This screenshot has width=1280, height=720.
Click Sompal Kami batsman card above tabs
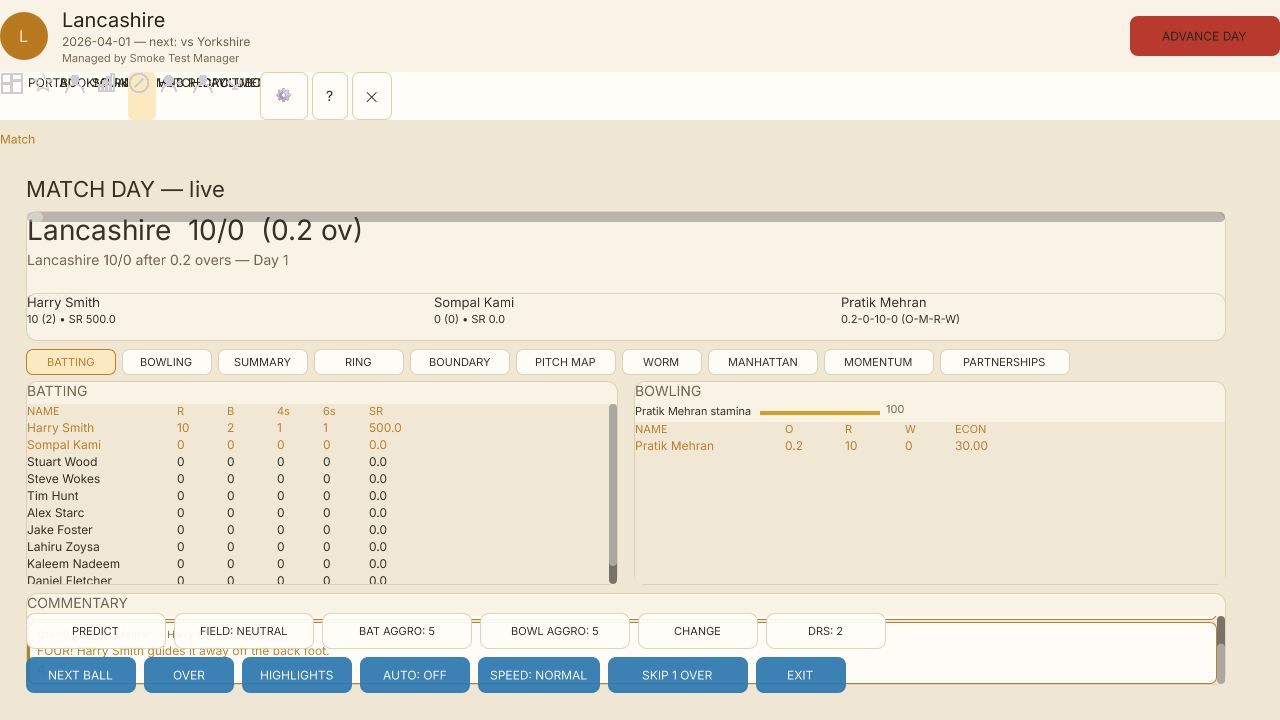[636, 310]
